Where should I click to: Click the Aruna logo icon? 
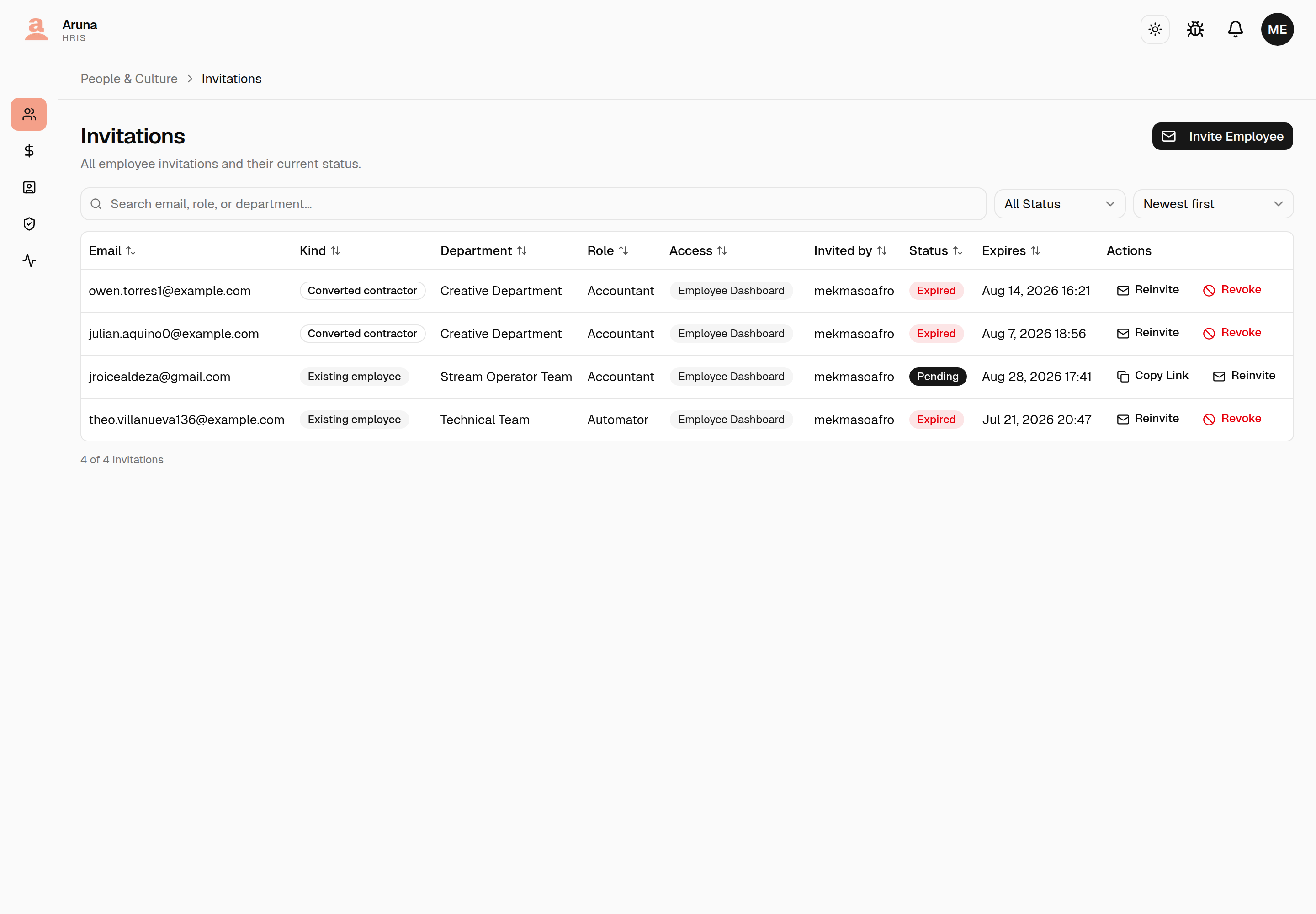point(37,29)
